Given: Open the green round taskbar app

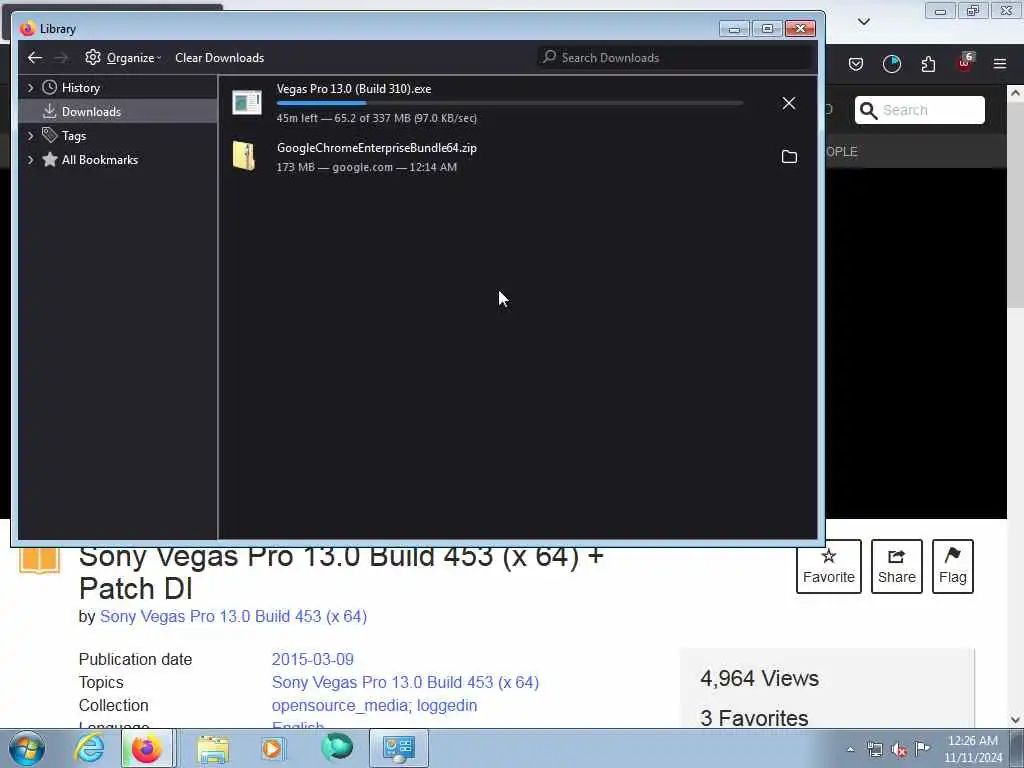Looking at the screenshot, I should (337, 748).
